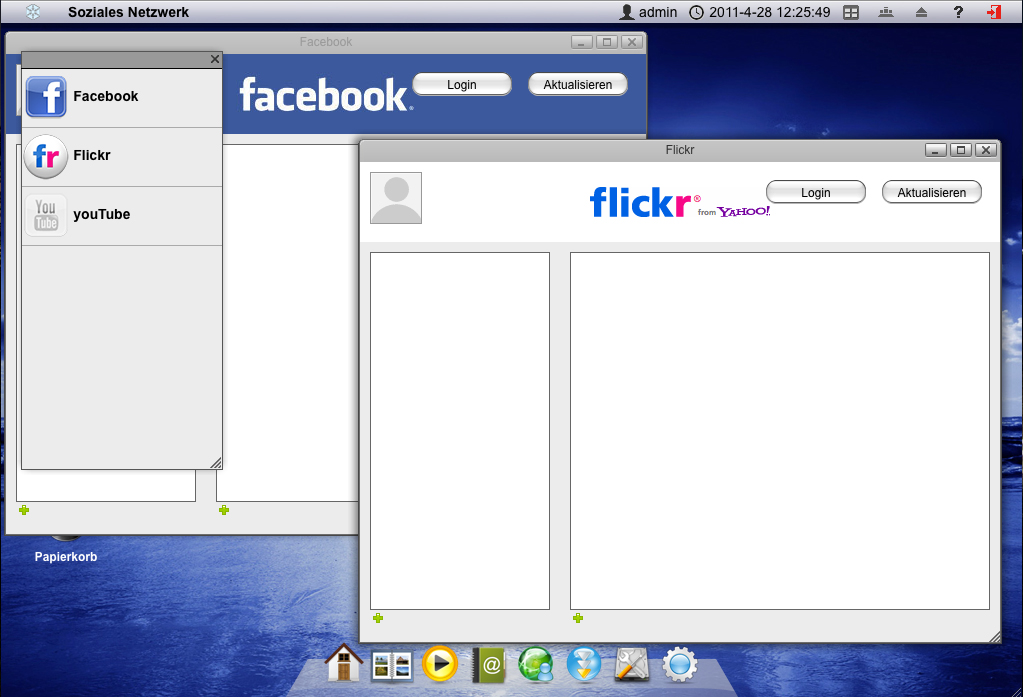This screenshot has height=697, width=1023.
Task: Click the Facebook label in the list
Action: coord(106,96)
